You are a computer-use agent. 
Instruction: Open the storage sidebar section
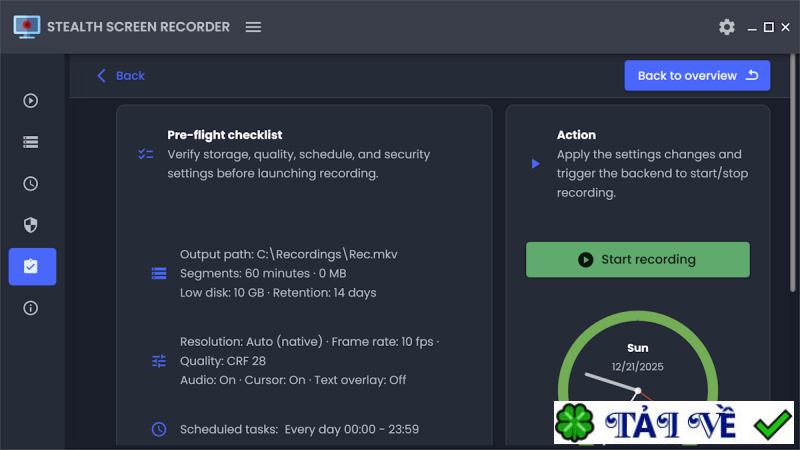tap(31, 142)
